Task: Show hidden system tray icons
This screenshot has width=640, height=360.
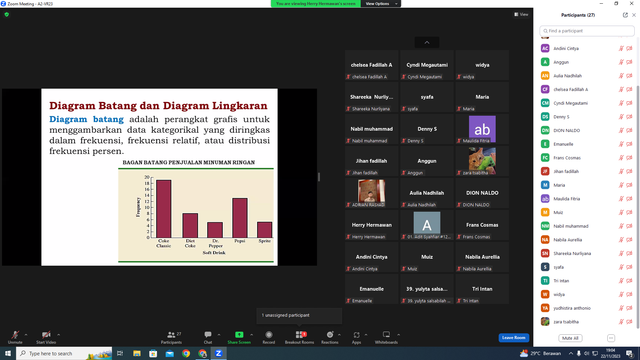Action: (571, 353)
